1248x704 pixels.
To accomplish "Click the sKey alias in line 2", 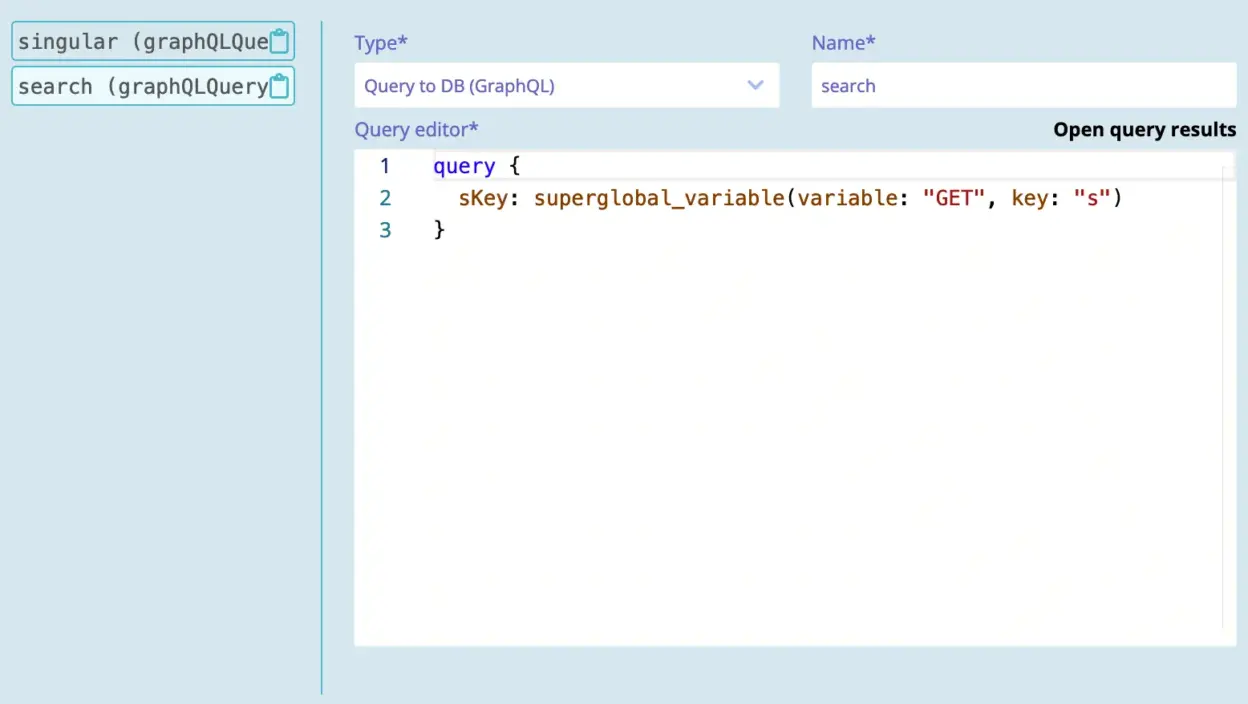I will click(482, 198).
